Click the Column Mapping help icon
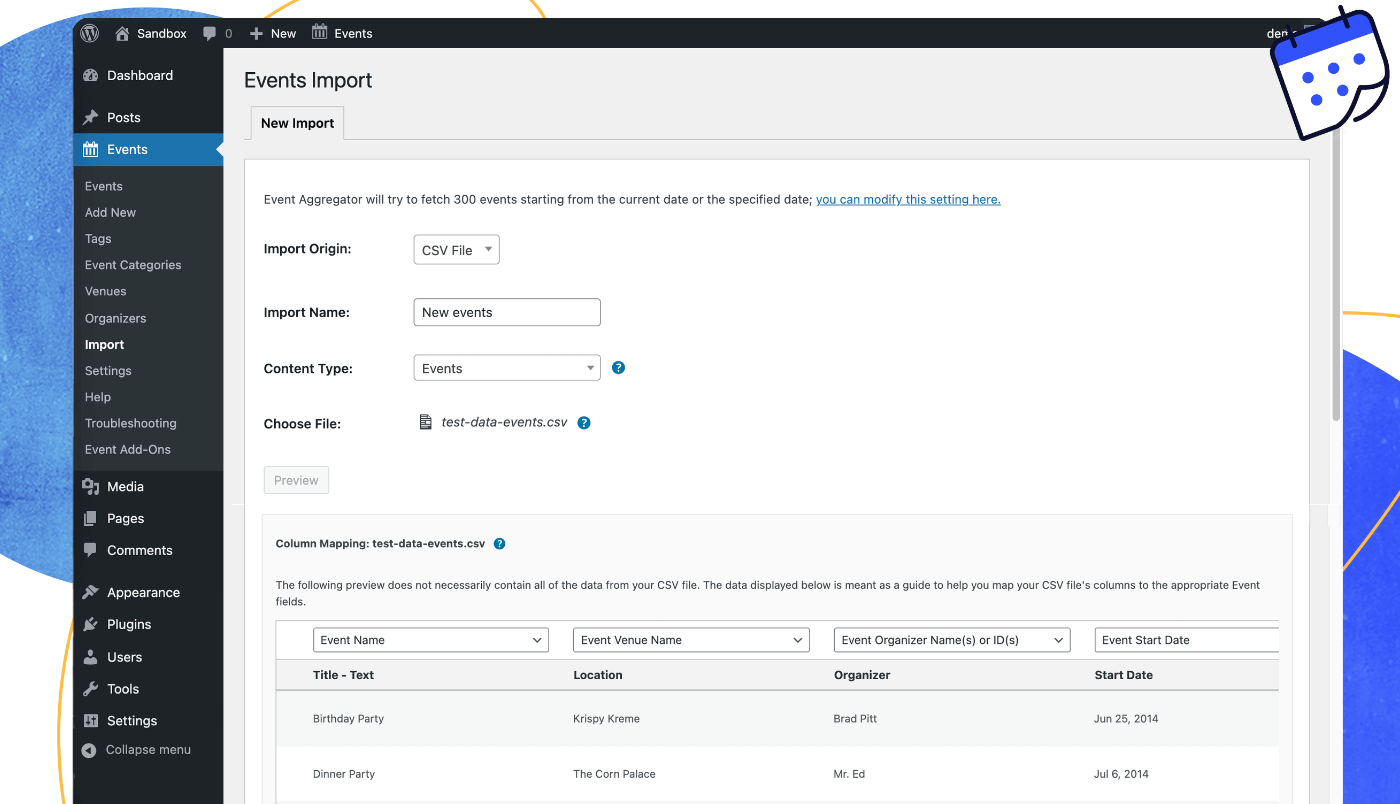 500,544
